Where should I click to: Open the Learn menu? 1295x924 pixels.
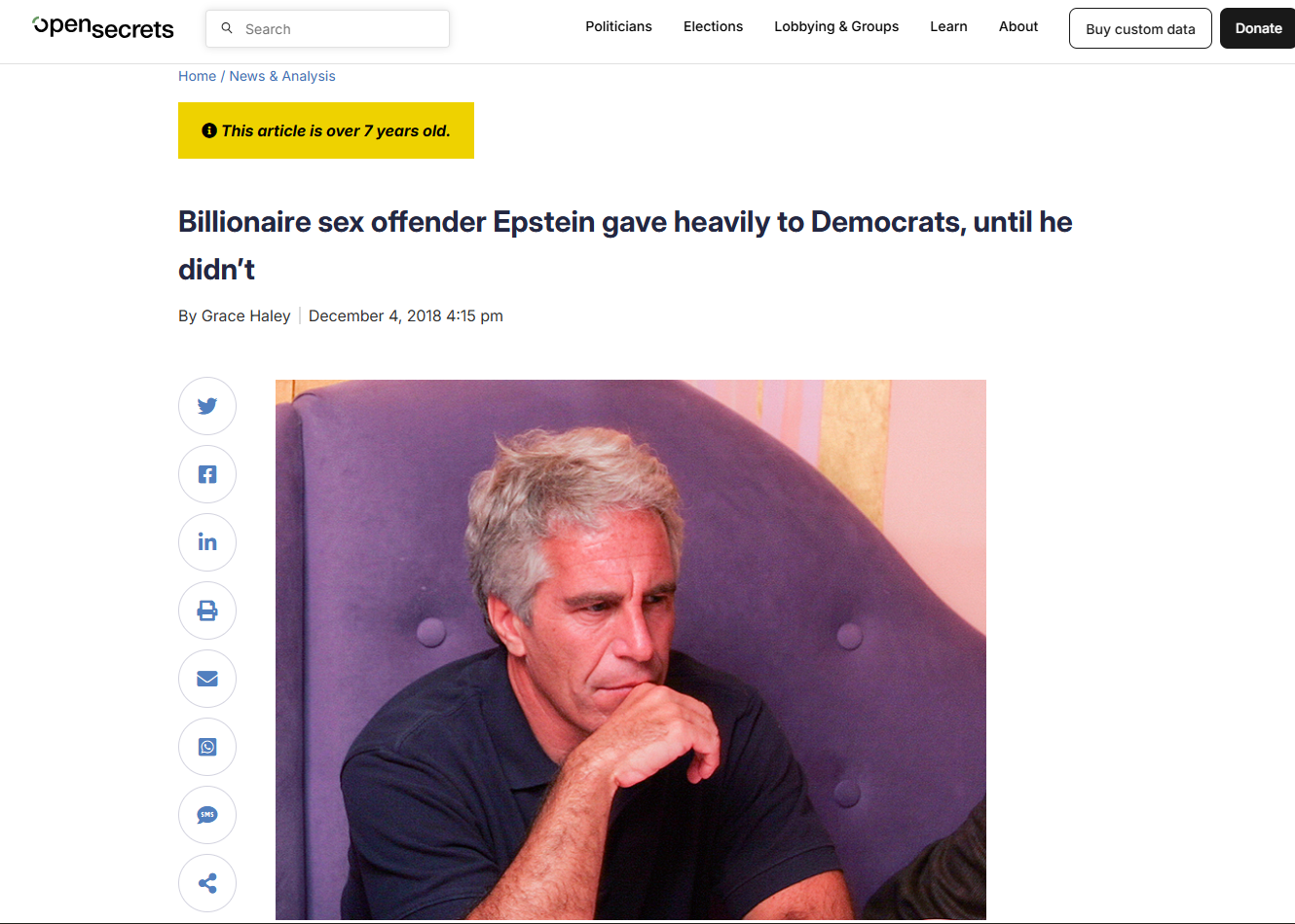pos(948,26)
